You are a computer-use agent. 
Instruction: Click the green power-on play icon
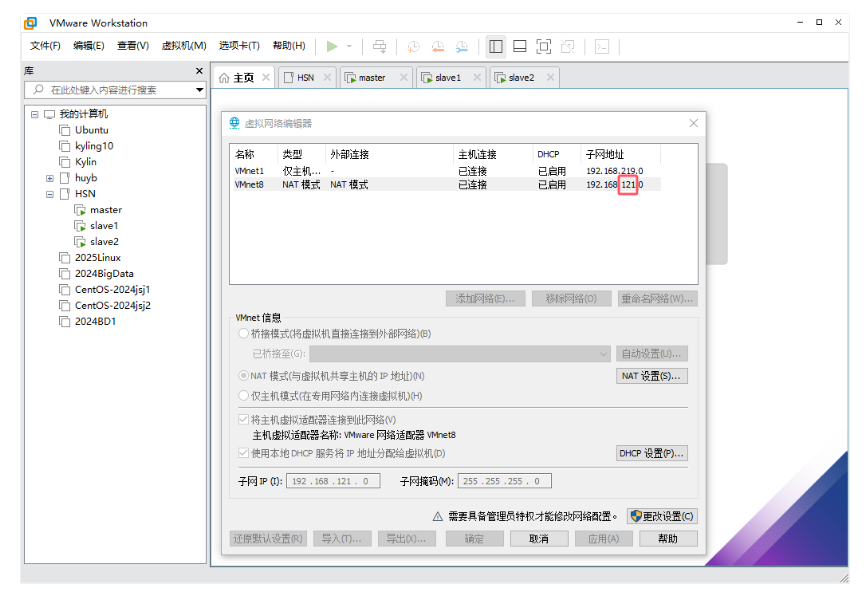click(332, 47)
